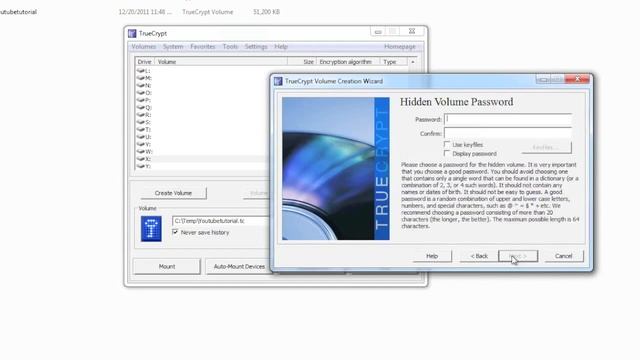Open the System menu
The height and width of the screenshot is (360, 640).
(x=173, y=47)
